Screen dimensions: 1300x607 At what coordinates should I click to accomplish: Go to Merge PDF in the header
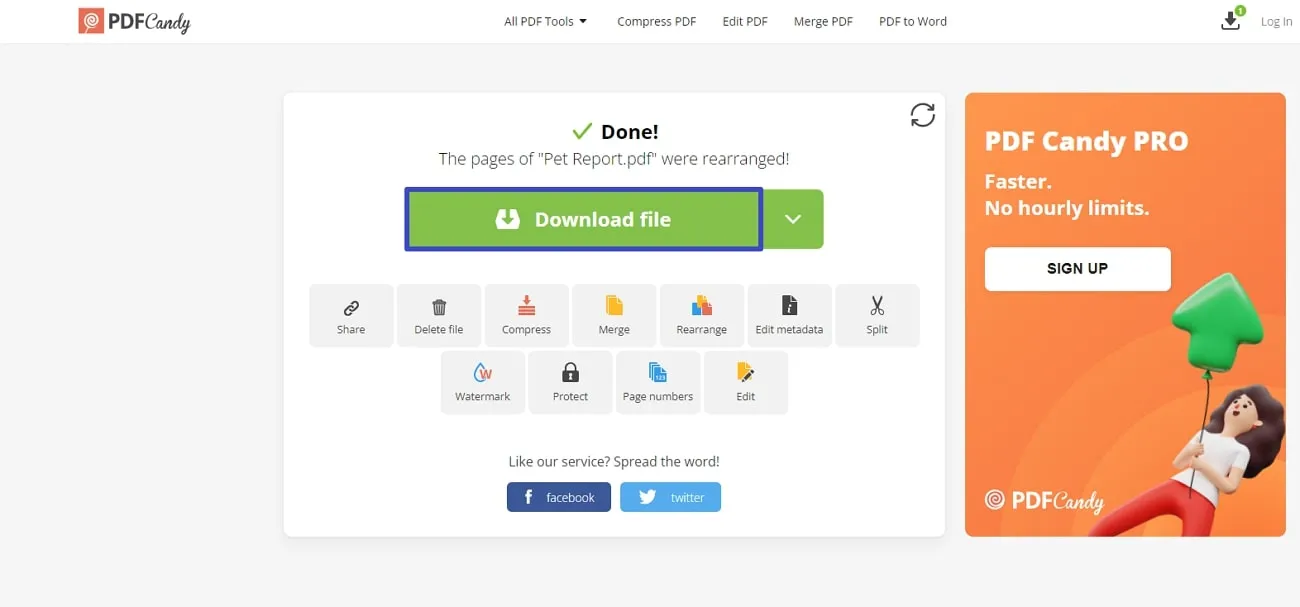click(823, 21)
